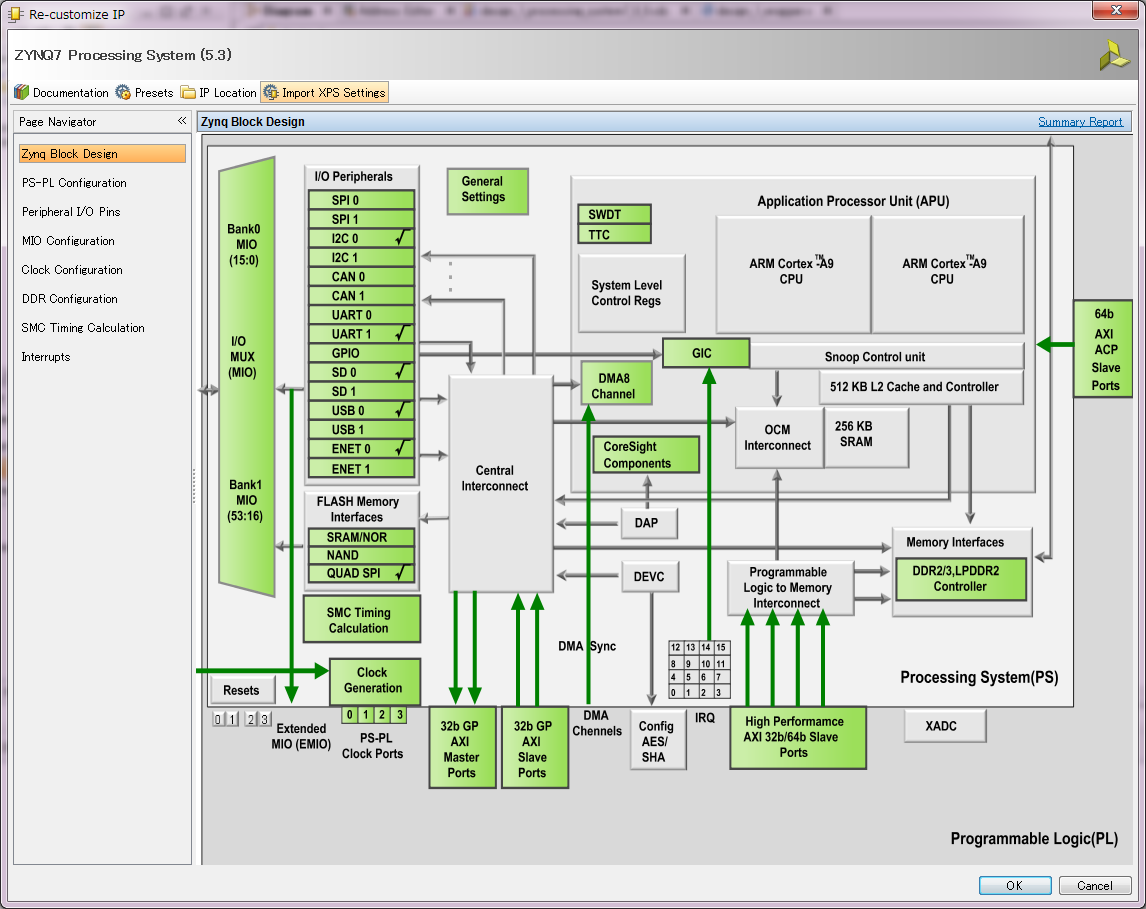The image size is (1146, 909).
Task: Click PS-PL clock port 3
Action: click(x=399, y=715)
